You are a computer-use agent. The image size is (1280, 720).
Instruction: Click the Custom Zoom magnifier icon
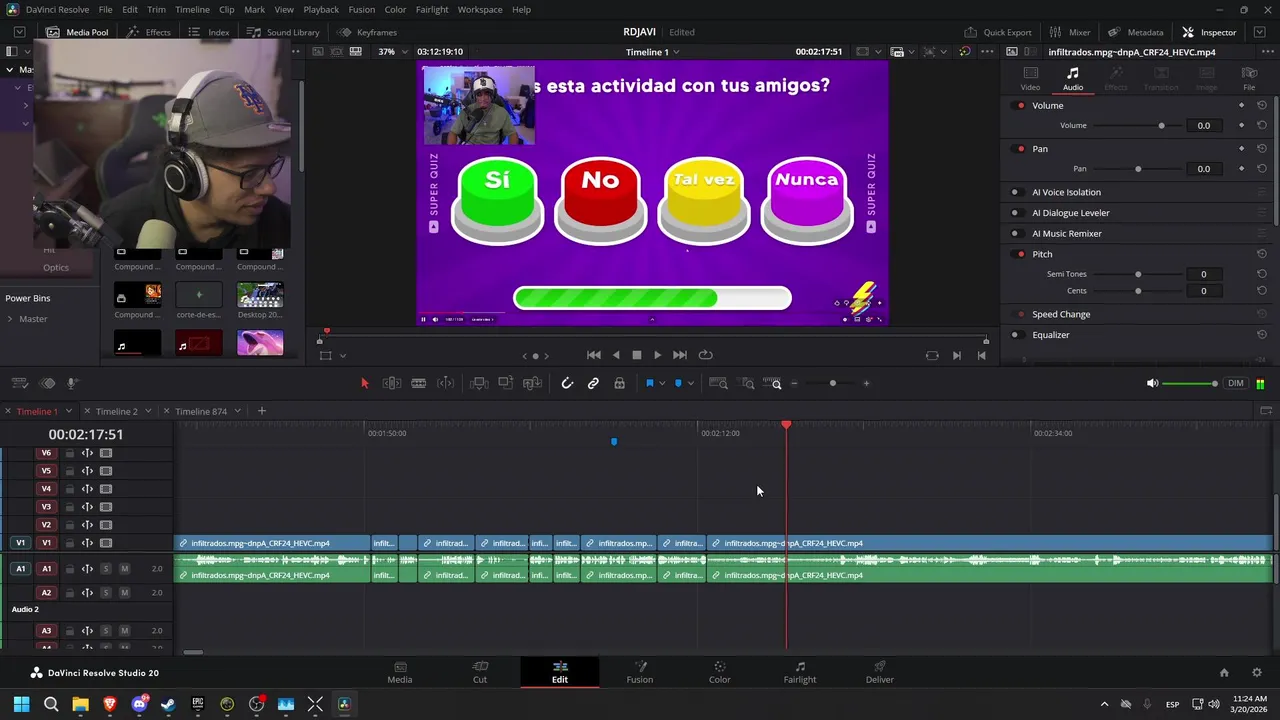click(x=773, y=383)
